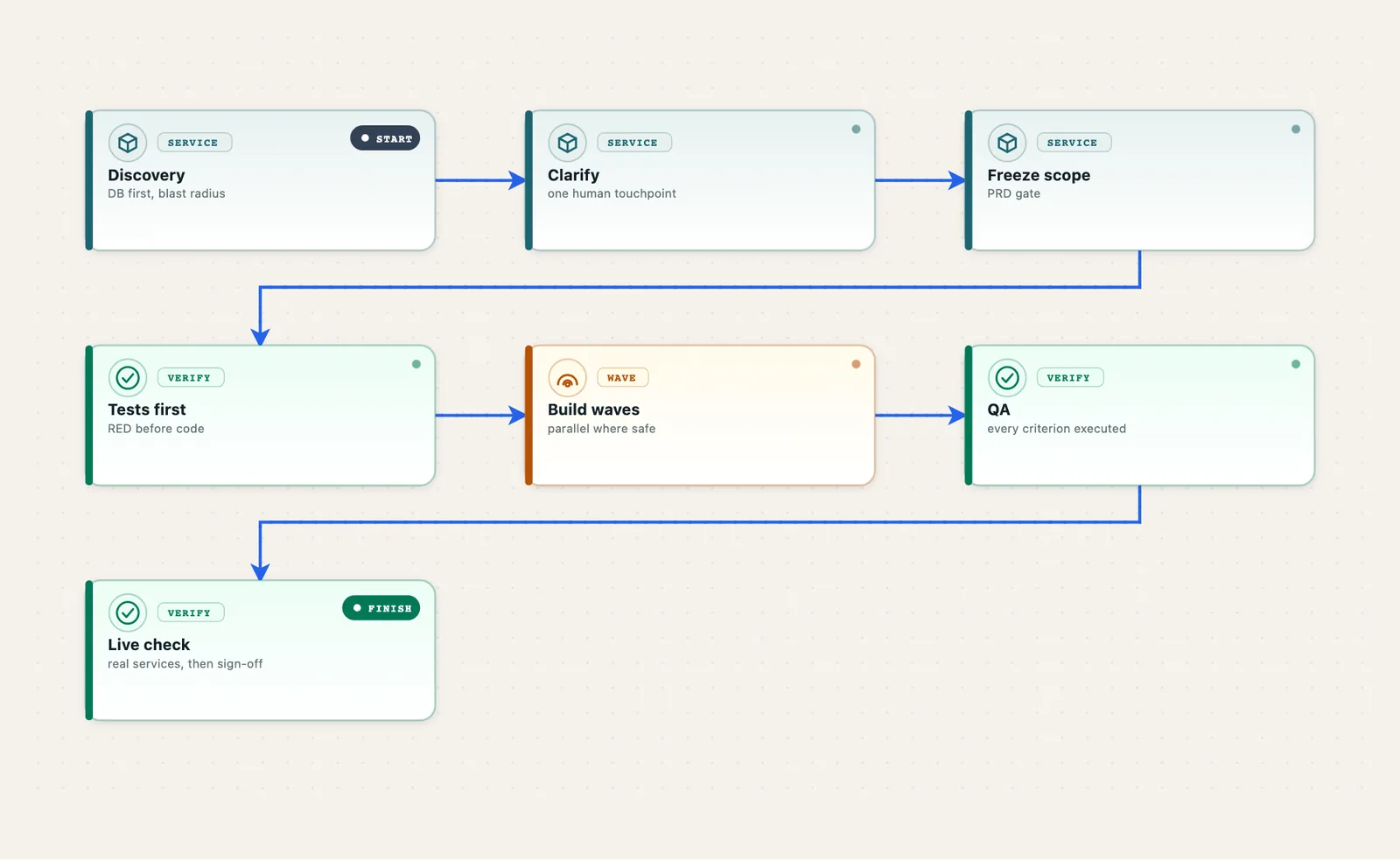The width and height of the screenshot is (1400, 861).
Task: Click the checkmark icon on Tests first card
Action: click(x=128, y=378)
